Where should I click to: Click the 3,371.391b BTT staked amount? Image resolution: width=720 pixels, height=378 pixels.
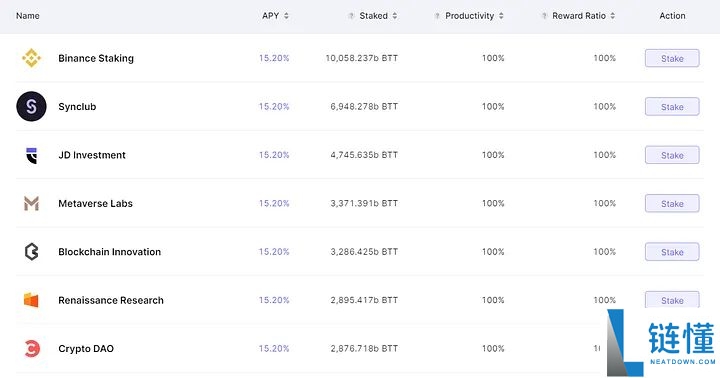[364, 203]
